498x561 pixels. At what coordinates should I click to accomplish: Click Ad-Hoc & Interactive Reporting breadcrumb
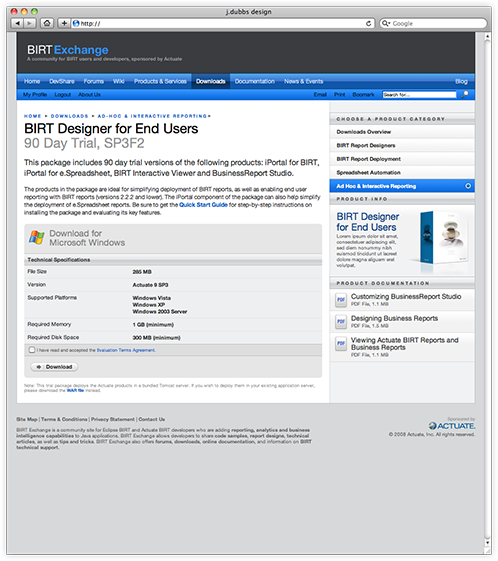(152, 116)
